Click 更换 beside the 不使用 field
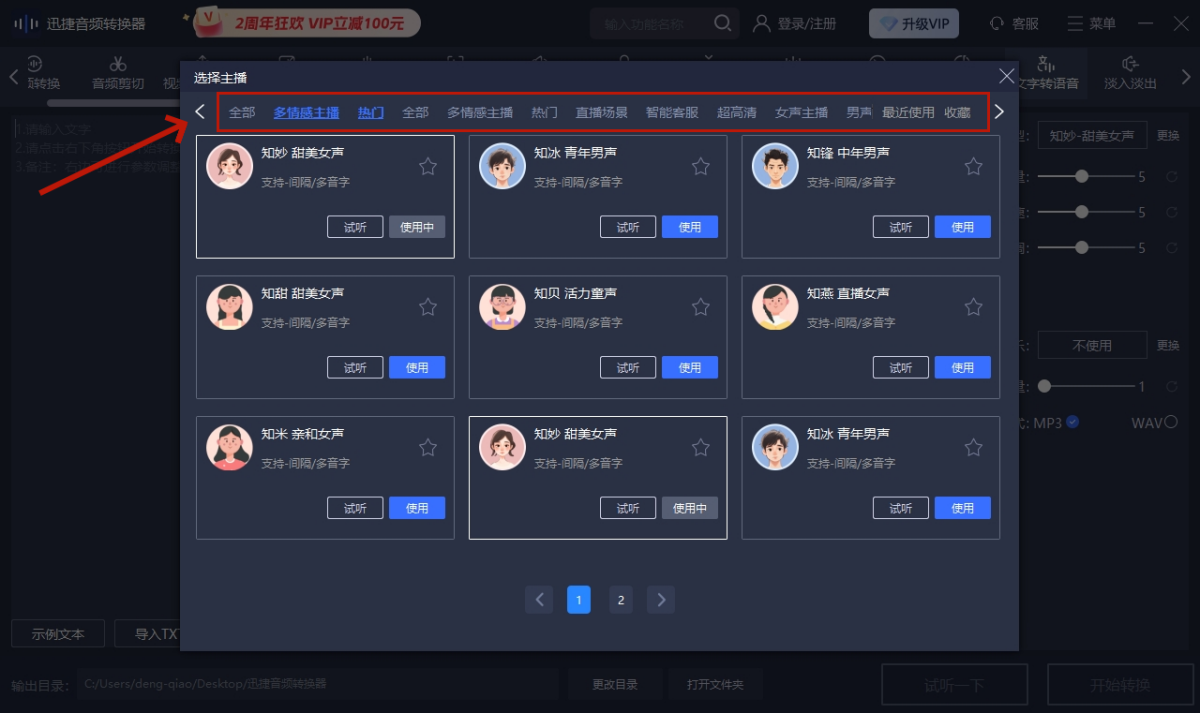Image resolution: width=1200 pixels, height=713 pixels. pos(1168,345)
